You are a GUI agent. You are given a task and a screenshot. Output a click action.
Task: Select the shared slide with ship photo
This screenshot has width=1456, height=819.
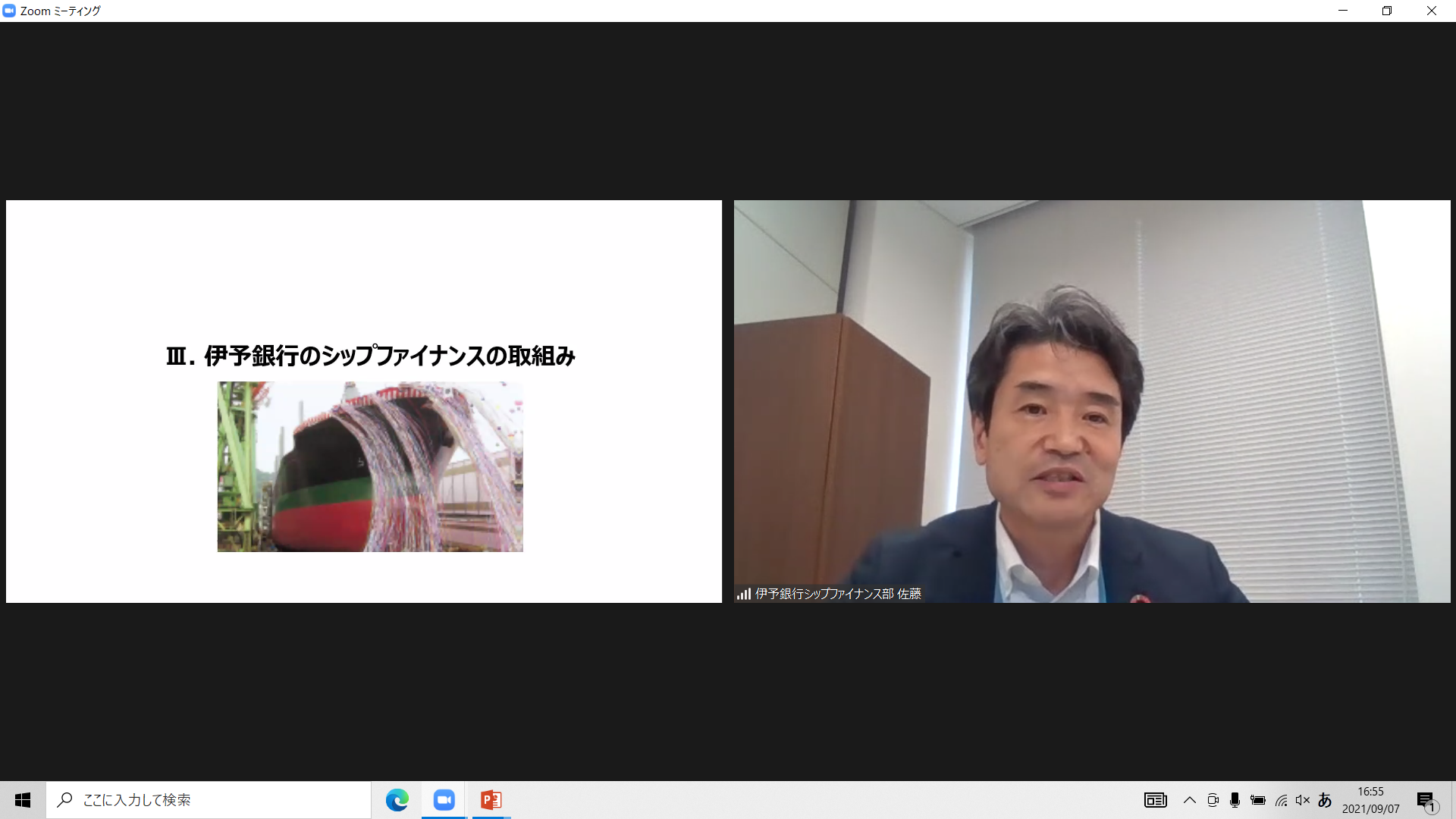(x=364, y=401)
